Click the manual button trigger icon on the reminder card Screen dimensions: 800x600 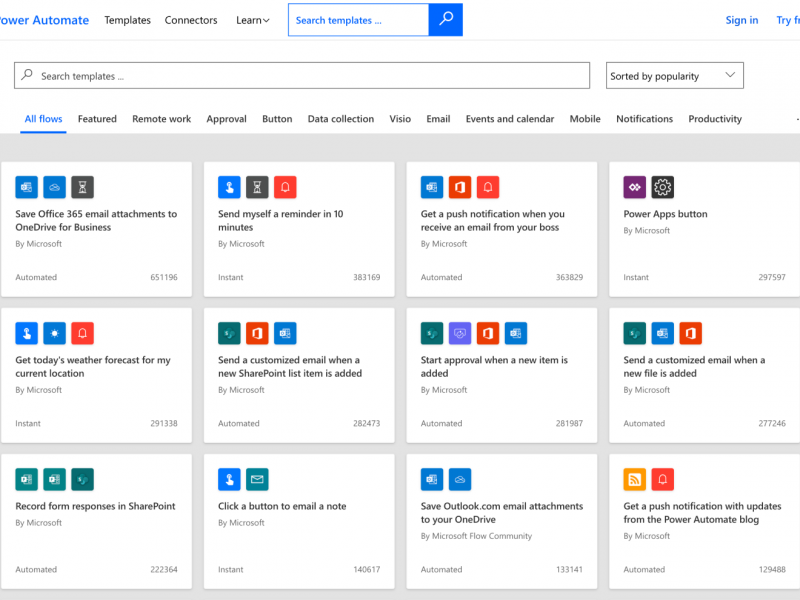coord(229,187)
